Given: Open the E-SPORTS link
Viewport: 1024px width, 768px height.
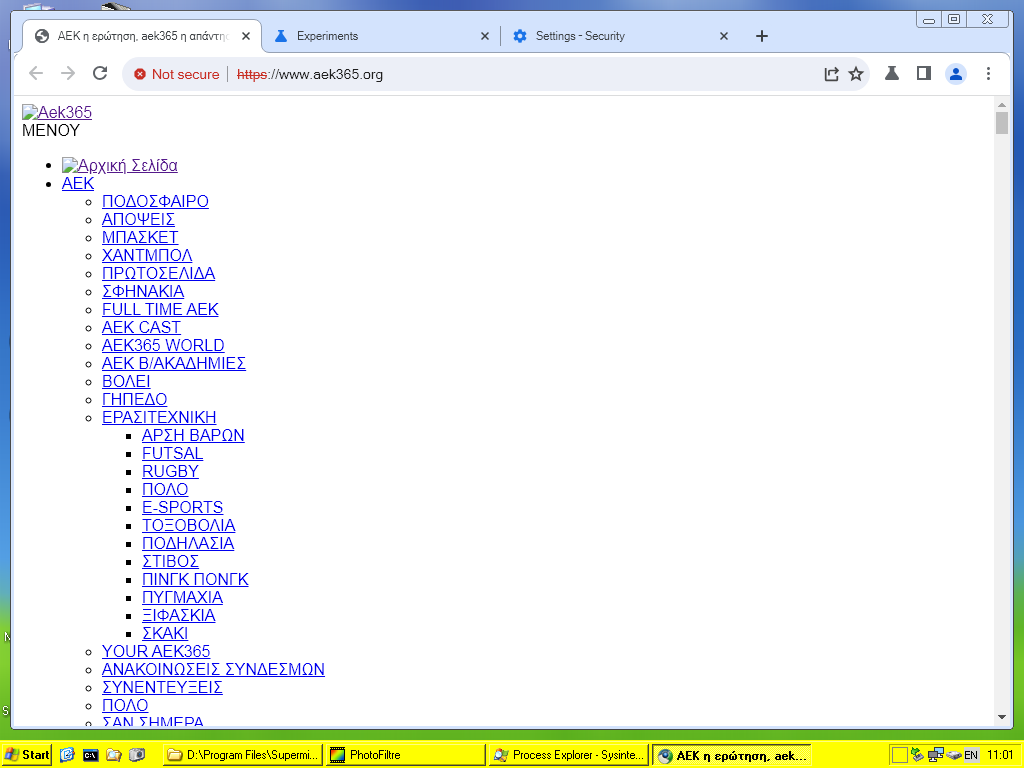Looking at the screenshot, I should [x=183, y=507].
